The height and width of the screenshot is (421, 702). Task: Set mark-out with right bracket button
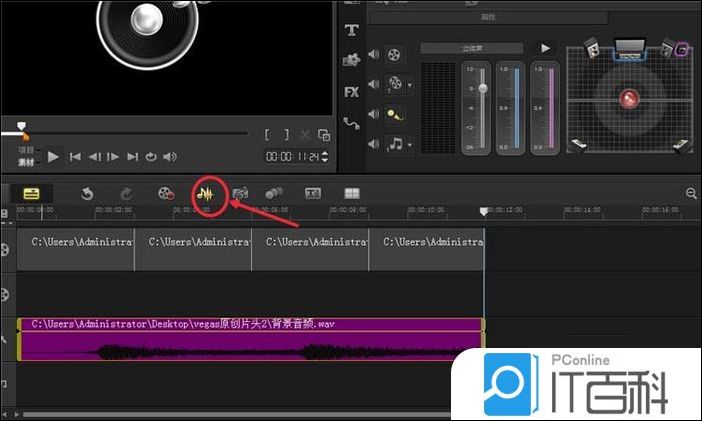click(x=287, y=134)
